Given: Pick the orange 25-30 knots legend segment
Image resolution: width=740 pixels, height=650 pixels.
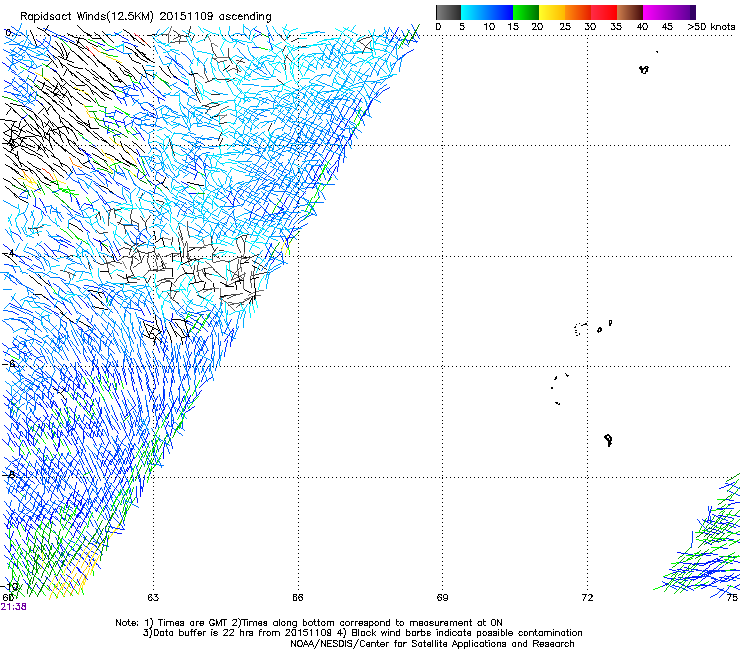Looking at the screenshot, I should pyautogui.click(x=578, y=12).
